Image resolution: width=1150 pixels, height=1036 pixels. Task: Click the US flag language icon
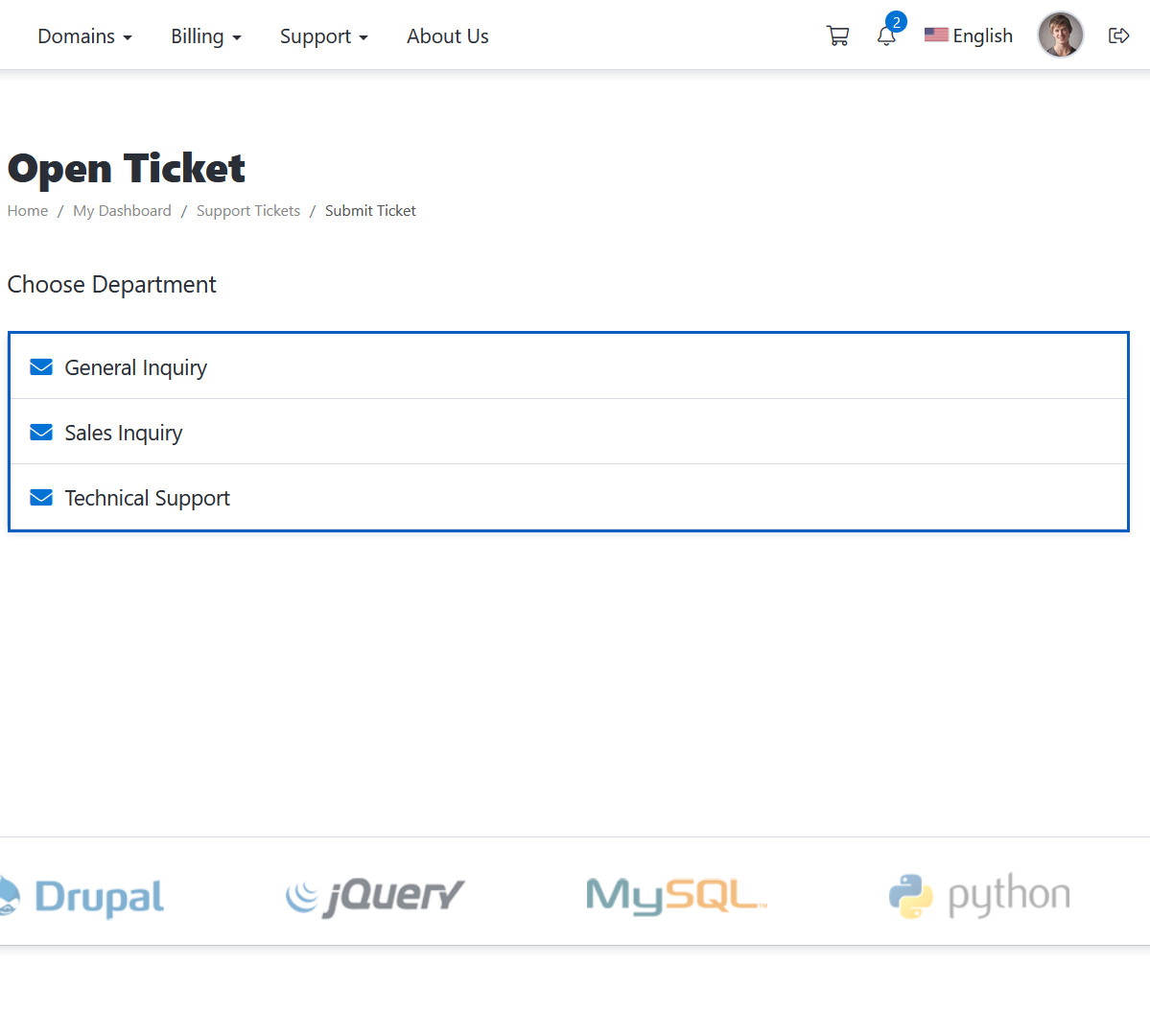pos(936,35)
